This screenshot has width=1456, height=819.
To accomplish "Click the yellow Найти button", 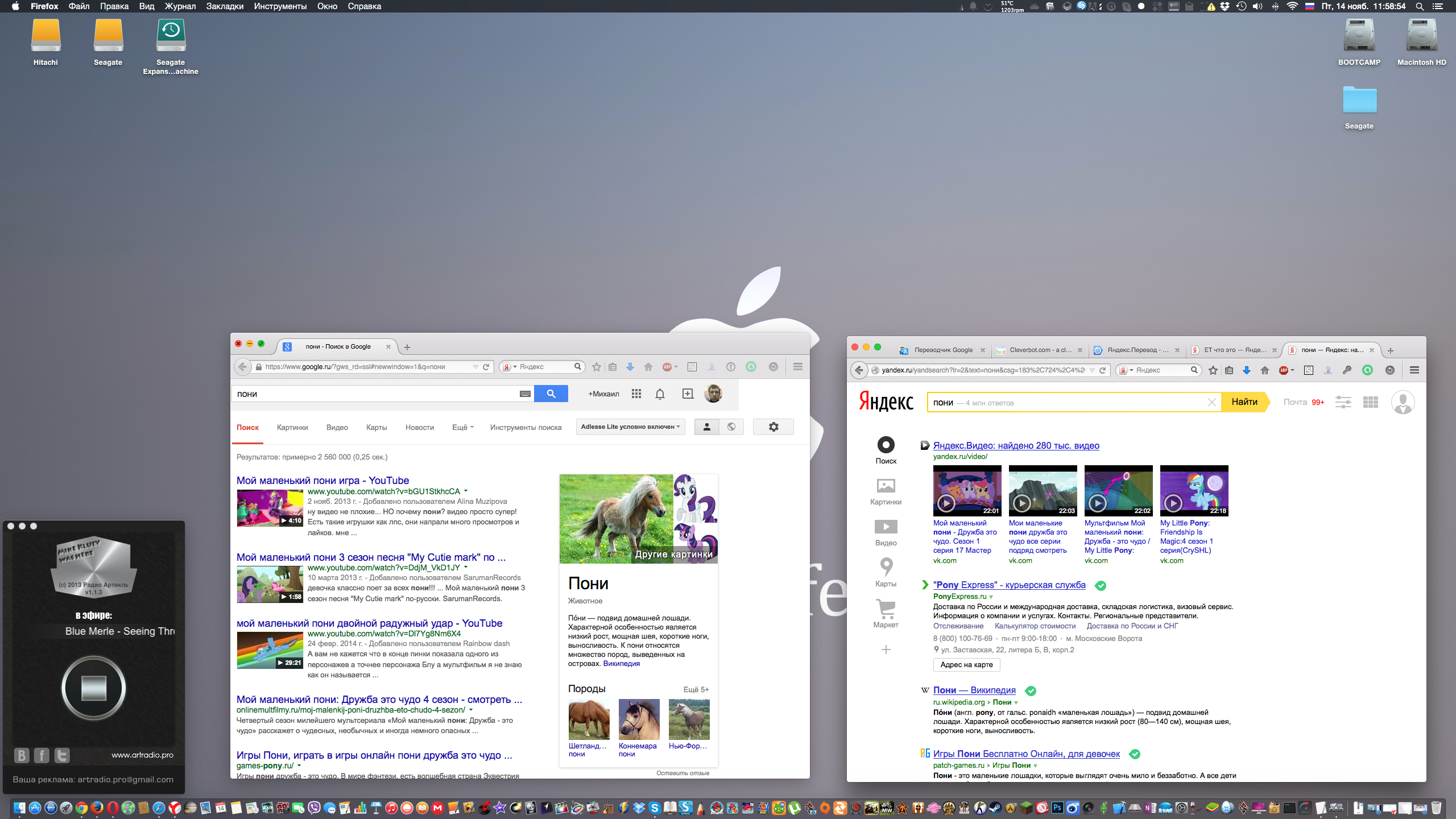I will [x=1244, y=402].
